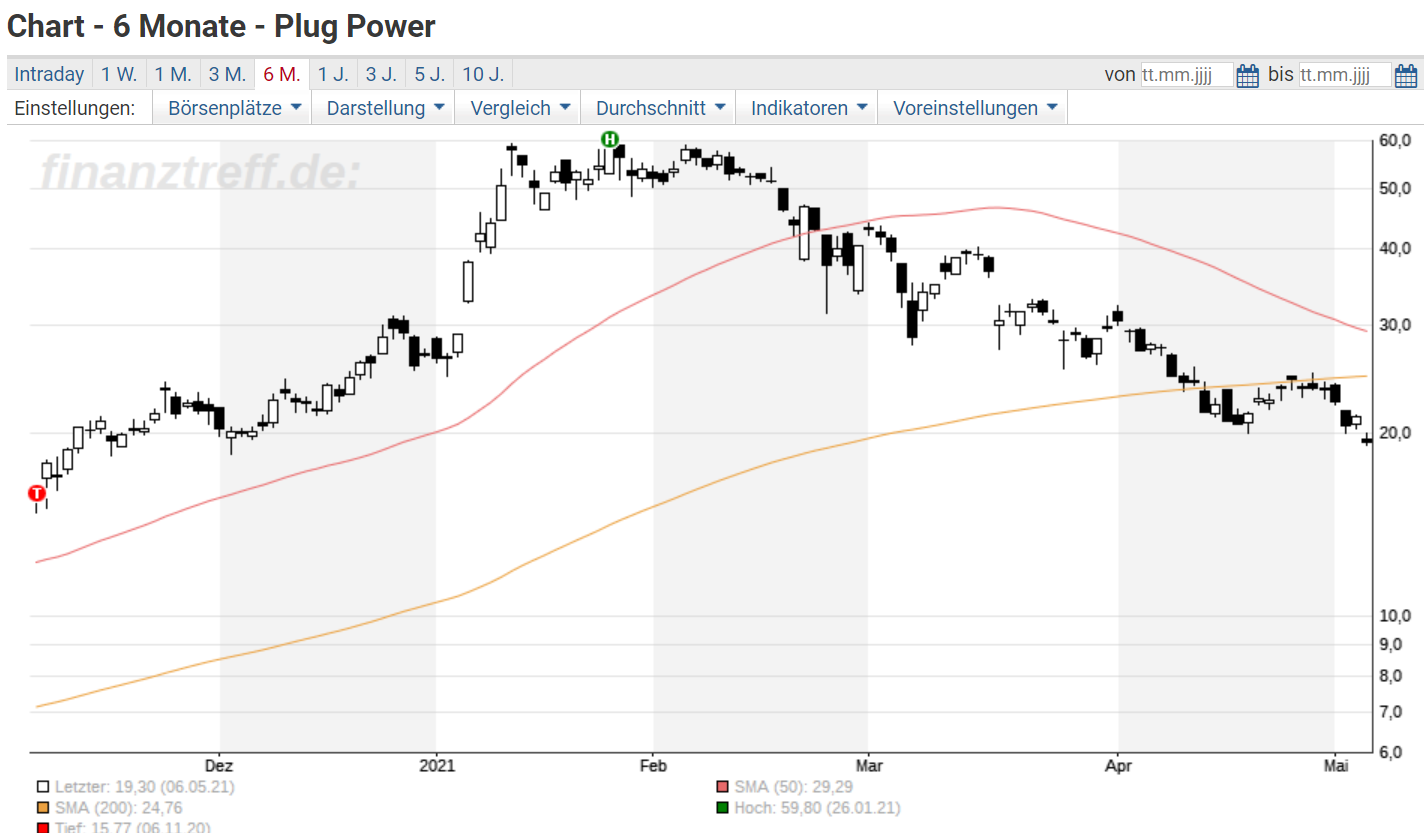Viewport: 1424px width, 833px height.
Task: Click the green Hoch legend swatch
Action: pyautogui.click(x=722, y=808)
